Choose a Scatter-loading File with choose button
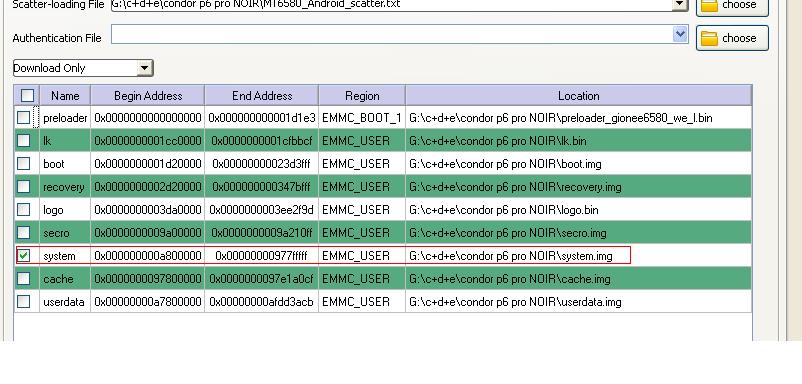The width and height of the screenshot is (802, 384). [x=732, y=7]
